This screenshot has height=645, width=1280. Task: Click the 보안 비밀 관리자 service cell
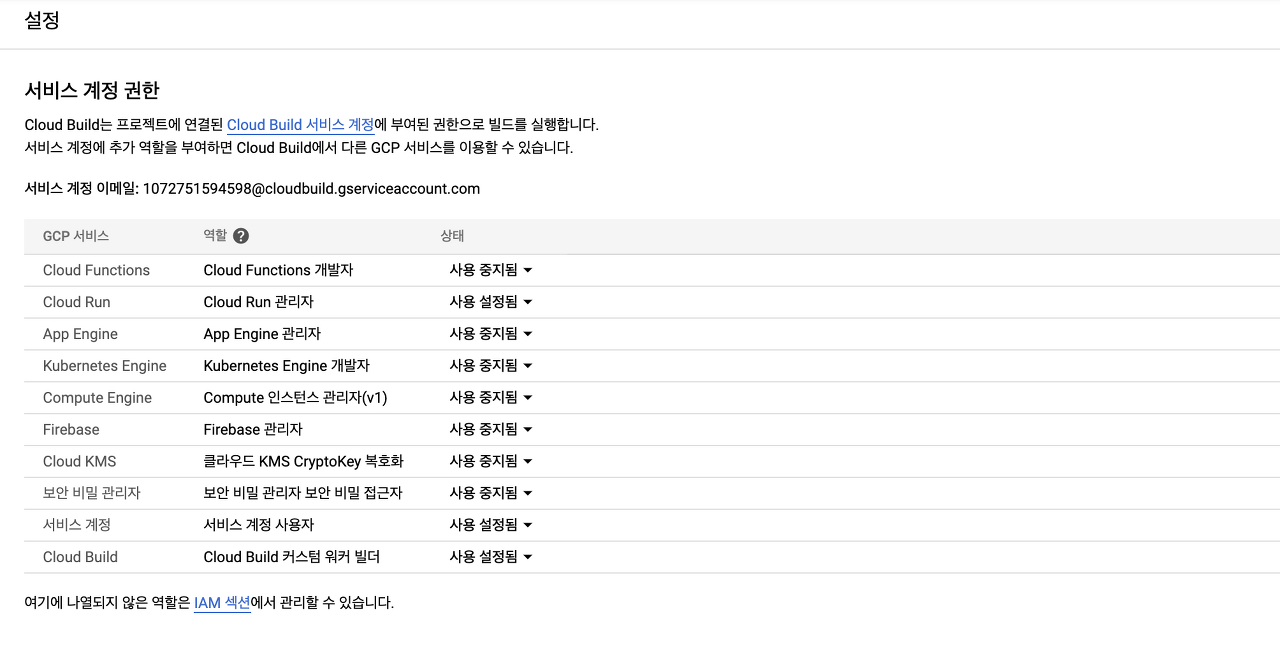[92, 493]
